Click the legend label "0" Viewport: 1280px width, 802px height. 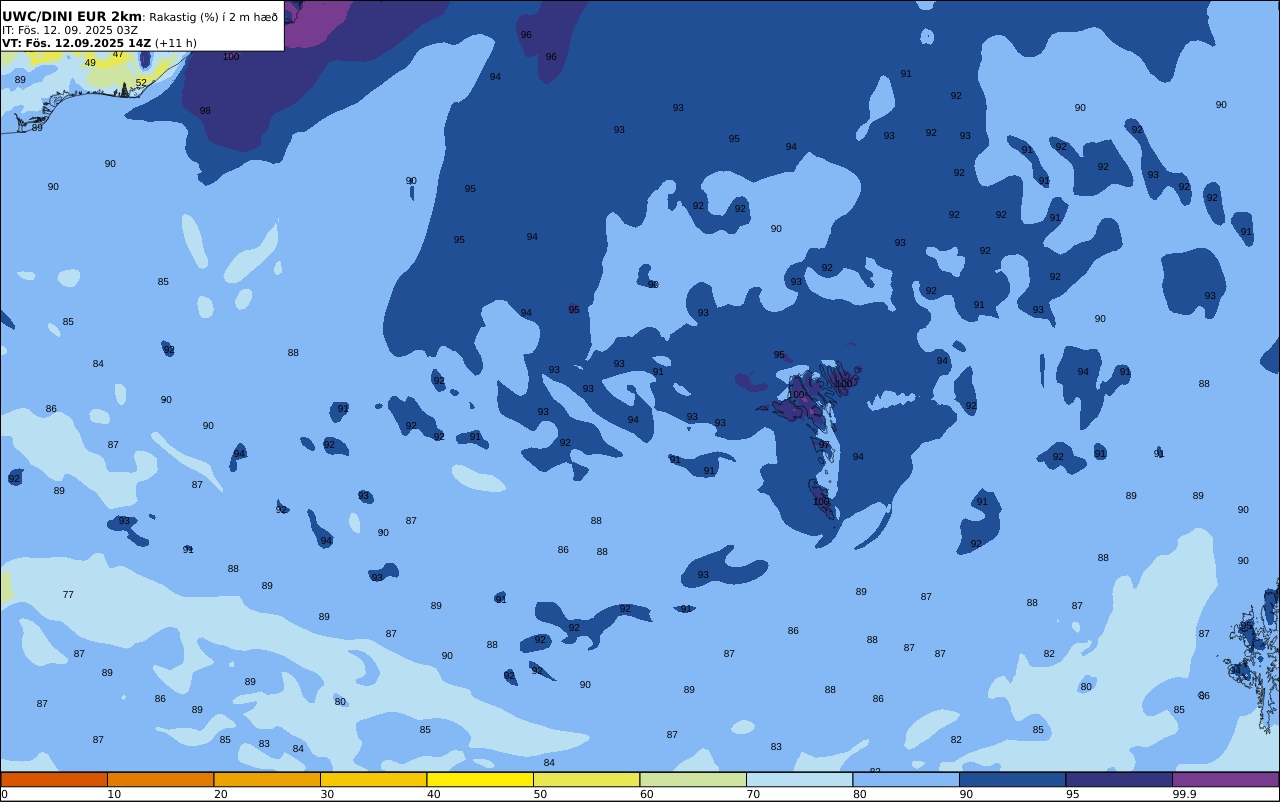click(4, 794)
